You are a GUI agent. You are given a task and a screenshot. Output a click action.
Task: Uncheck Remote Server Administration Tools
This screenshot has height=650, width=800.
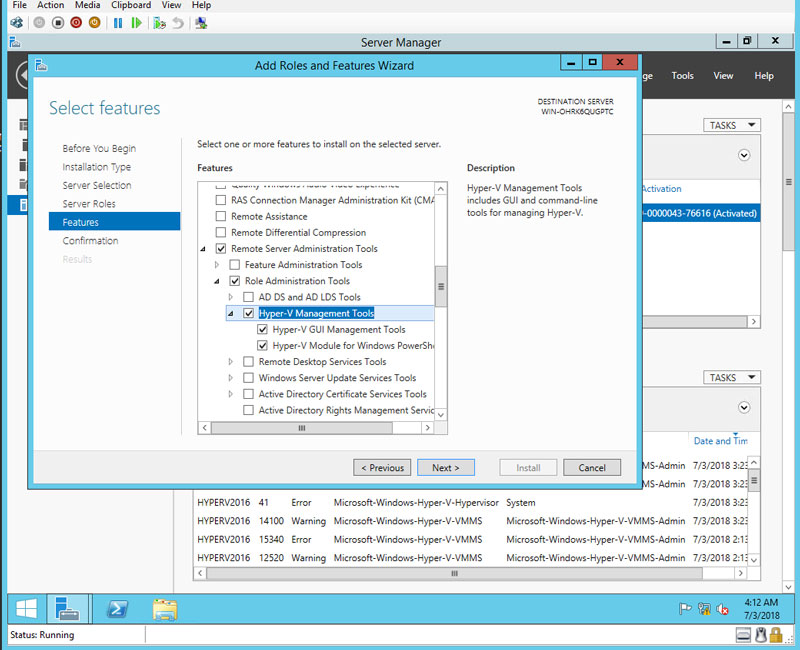[220, 248]
